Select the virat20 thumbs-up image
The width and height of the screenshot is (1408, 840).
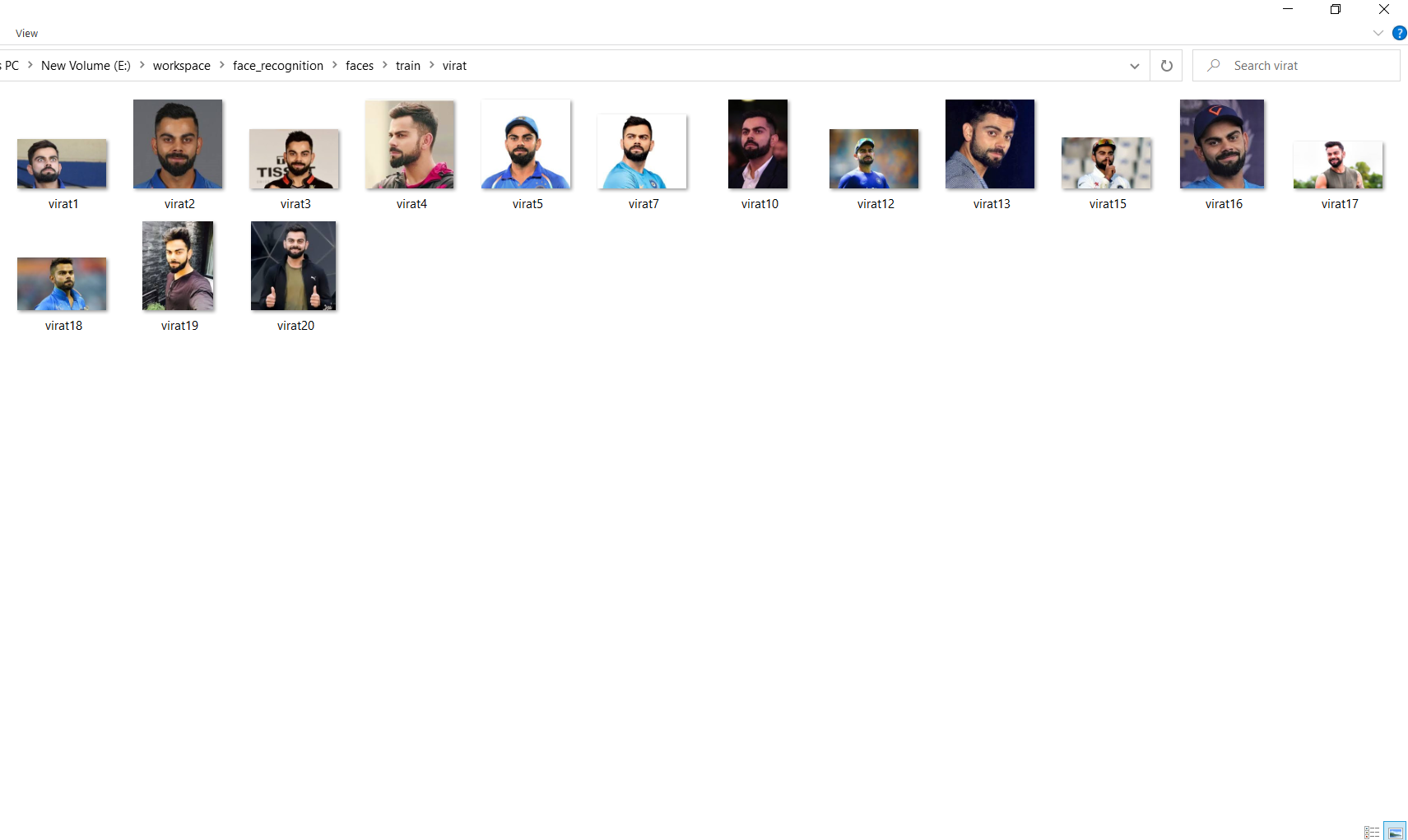pos(295,277)
